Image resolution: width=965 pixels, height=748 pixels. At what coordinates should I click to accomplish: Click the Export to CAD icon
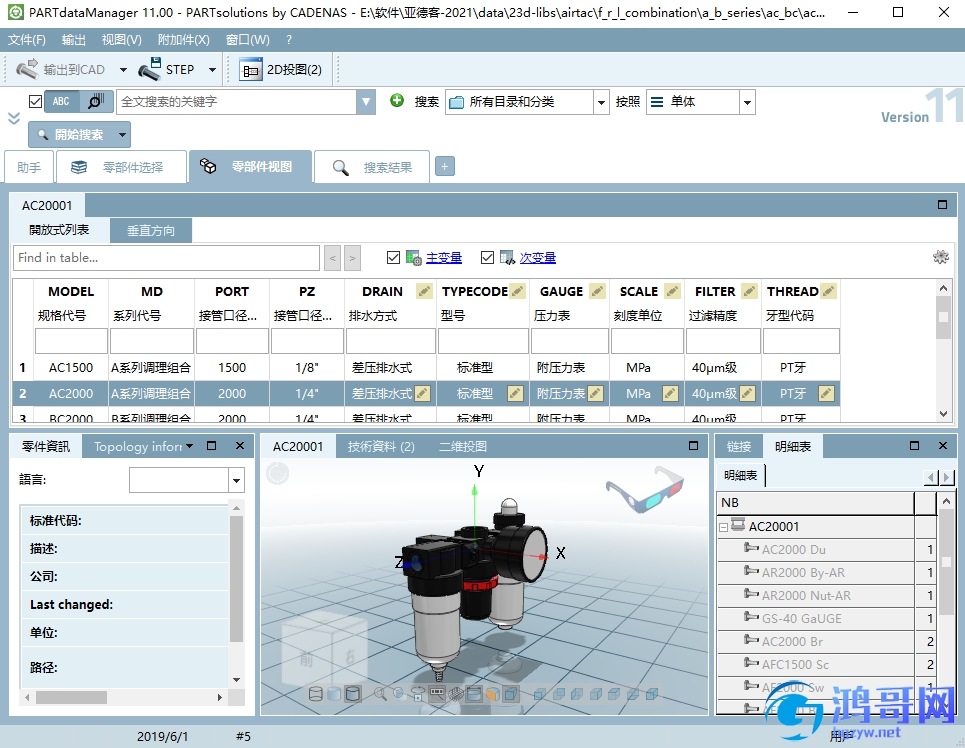[28, 69]
